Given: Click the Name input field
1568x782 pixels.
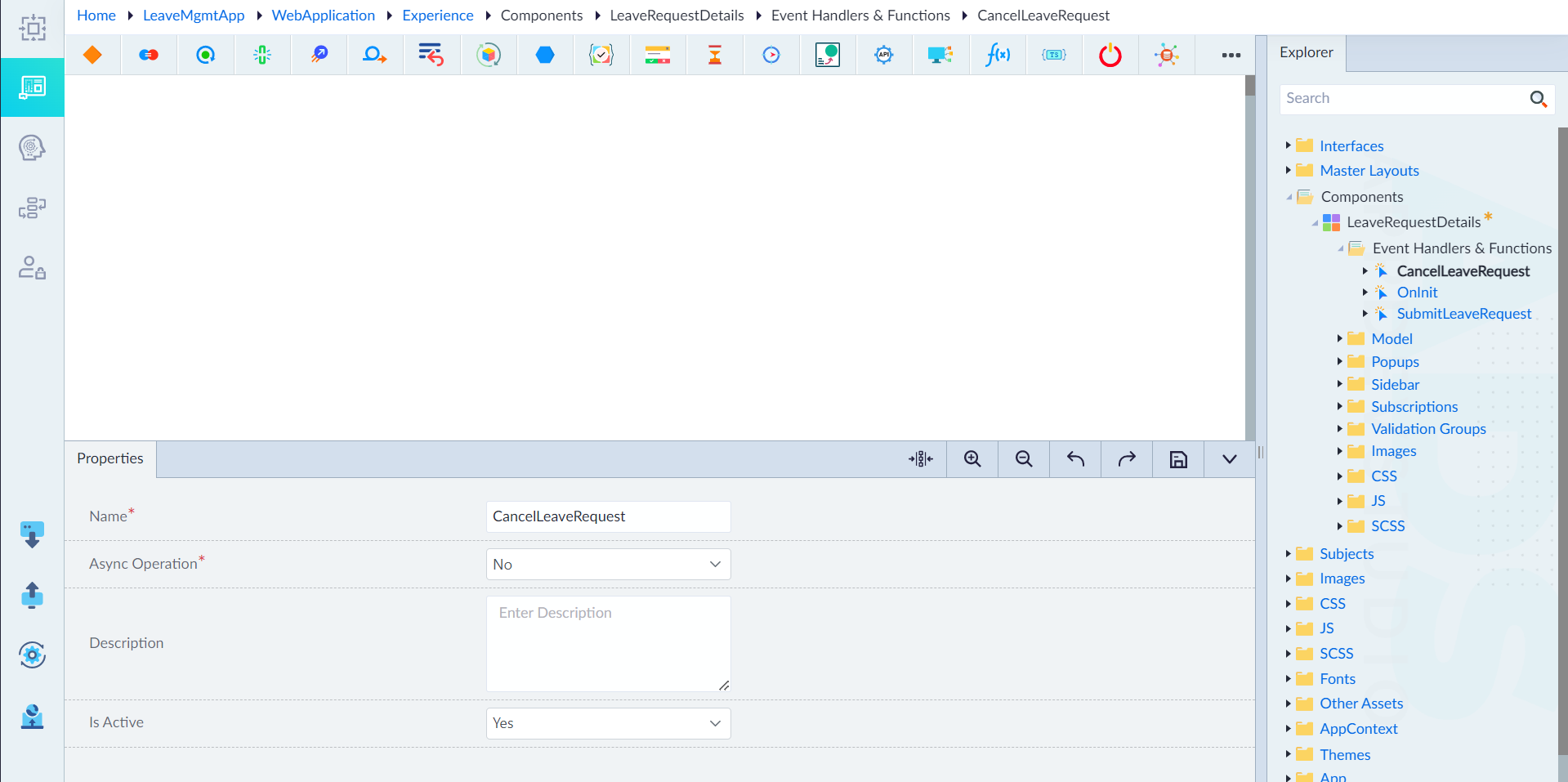Looking at the screenshot, I should (x=609, y=516).
